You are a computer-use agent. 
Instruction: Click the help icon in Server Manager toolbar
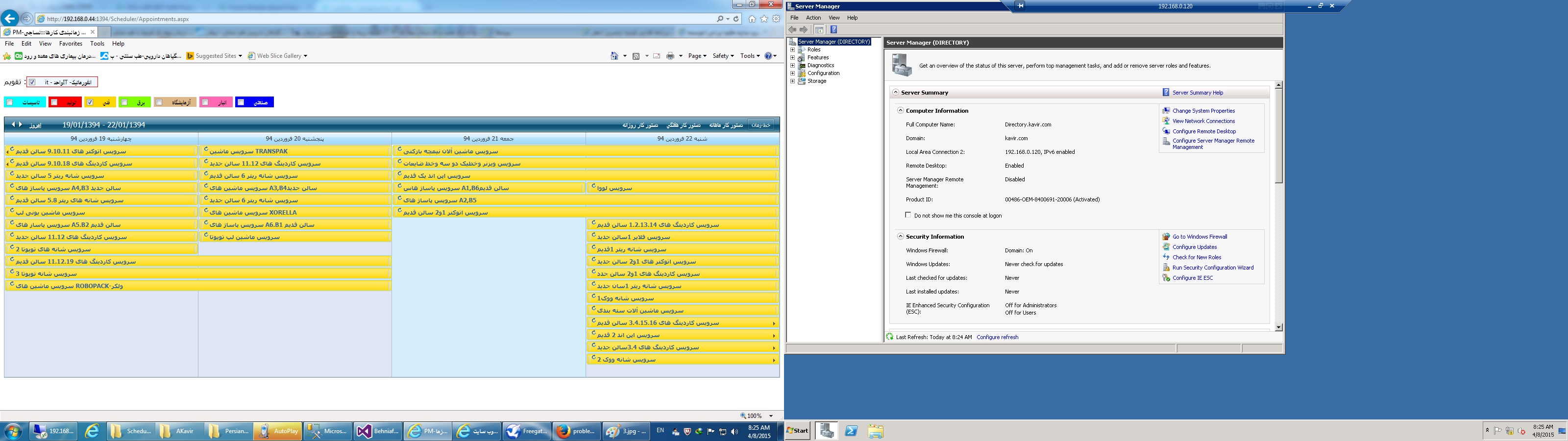[x=833, y=29]
